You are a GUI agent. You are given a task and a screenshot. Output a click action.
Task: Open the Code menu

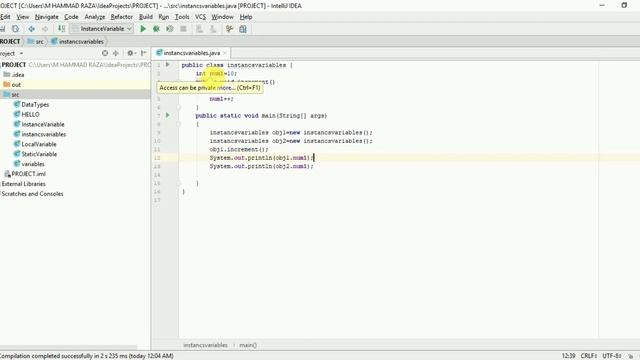click(x=71, y=17)
